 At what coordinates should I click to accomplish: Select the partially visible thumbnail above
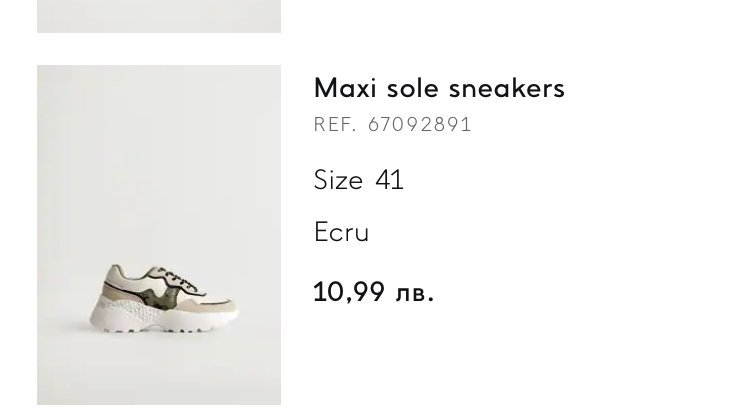[159, 16]
